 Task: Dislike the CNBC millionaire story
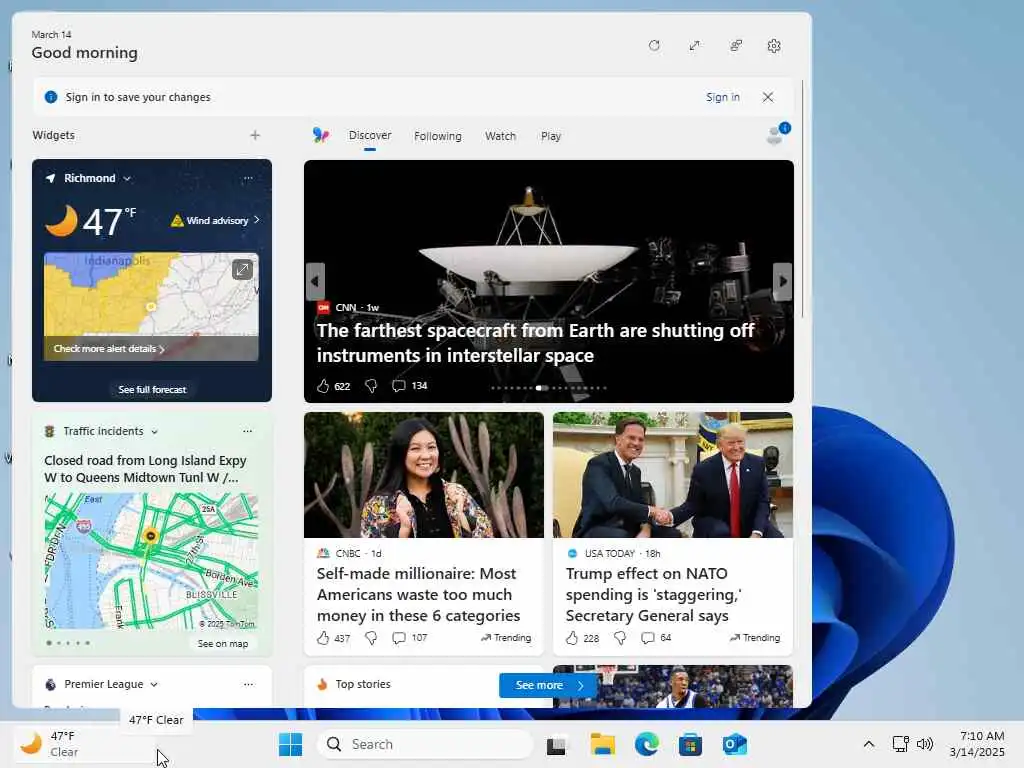click(371, 638)
